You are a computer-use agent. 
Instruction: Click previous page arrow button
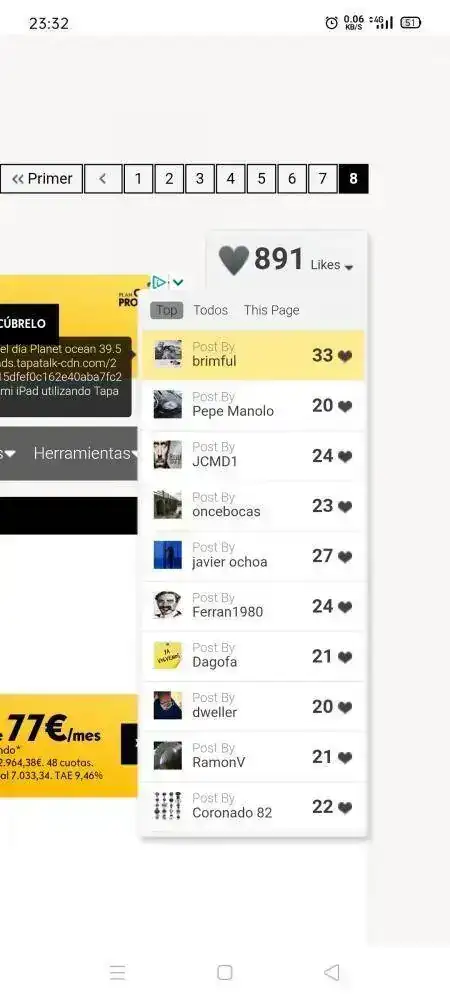point(103,179)
